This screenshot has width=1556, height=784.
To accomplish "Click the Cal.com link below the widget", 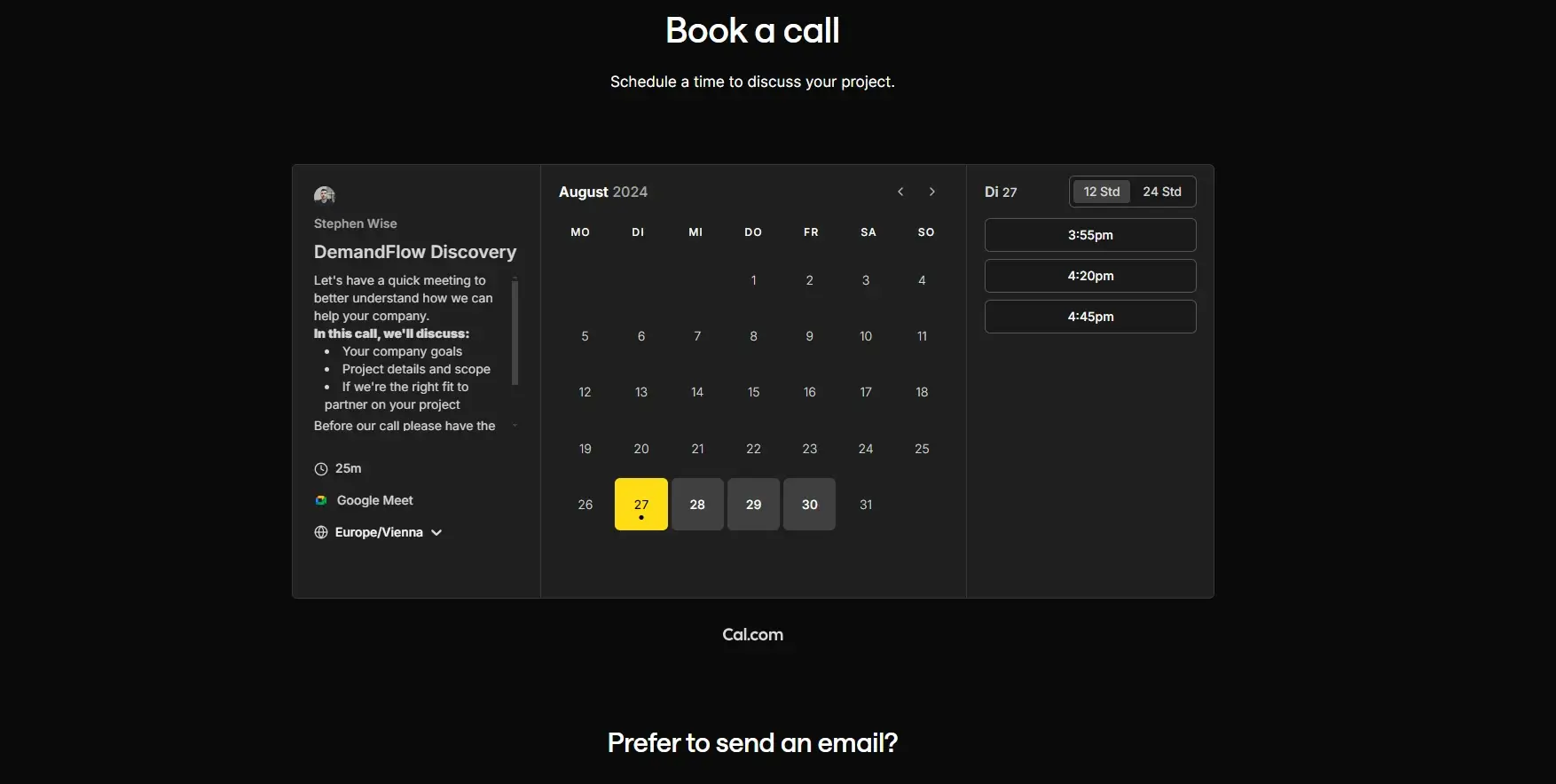I will click(752, 634).
